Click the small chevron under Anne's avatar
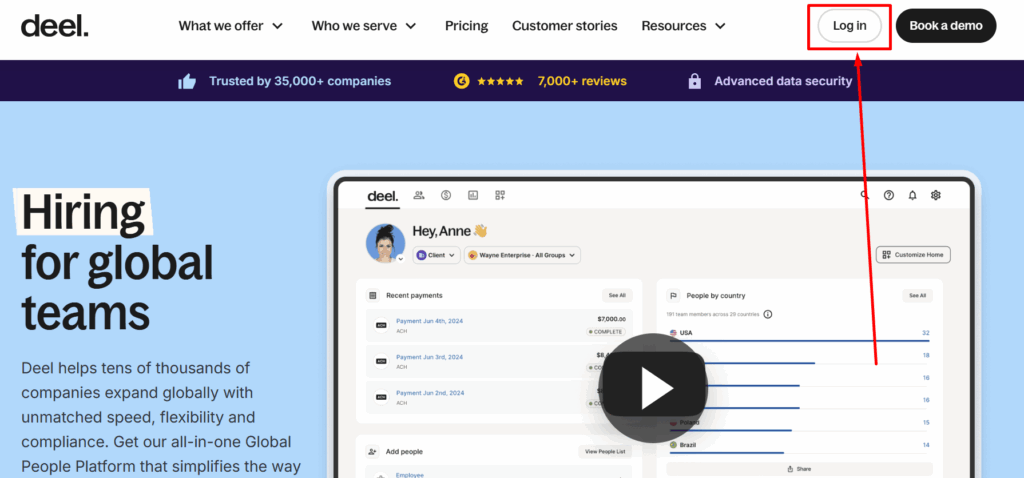The image size is (1024, 478). click(400, 259)
